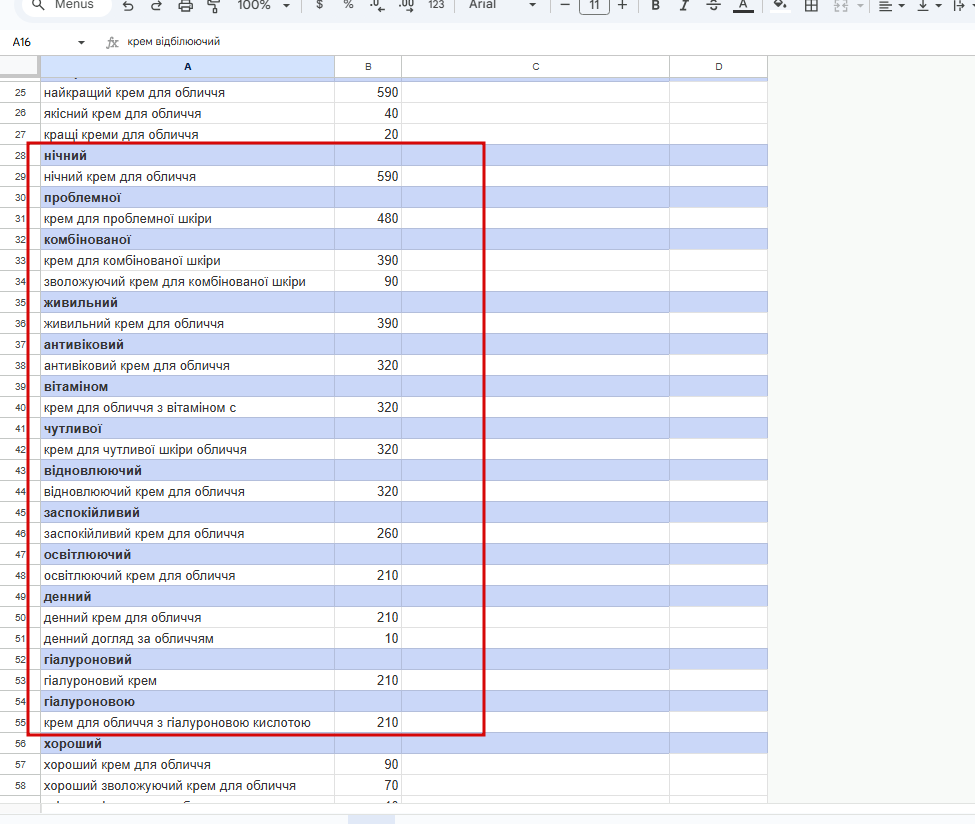Select cell нічний крем для обличчя
The width and height of the screenshot is (975, 824).
coord(187,177)
